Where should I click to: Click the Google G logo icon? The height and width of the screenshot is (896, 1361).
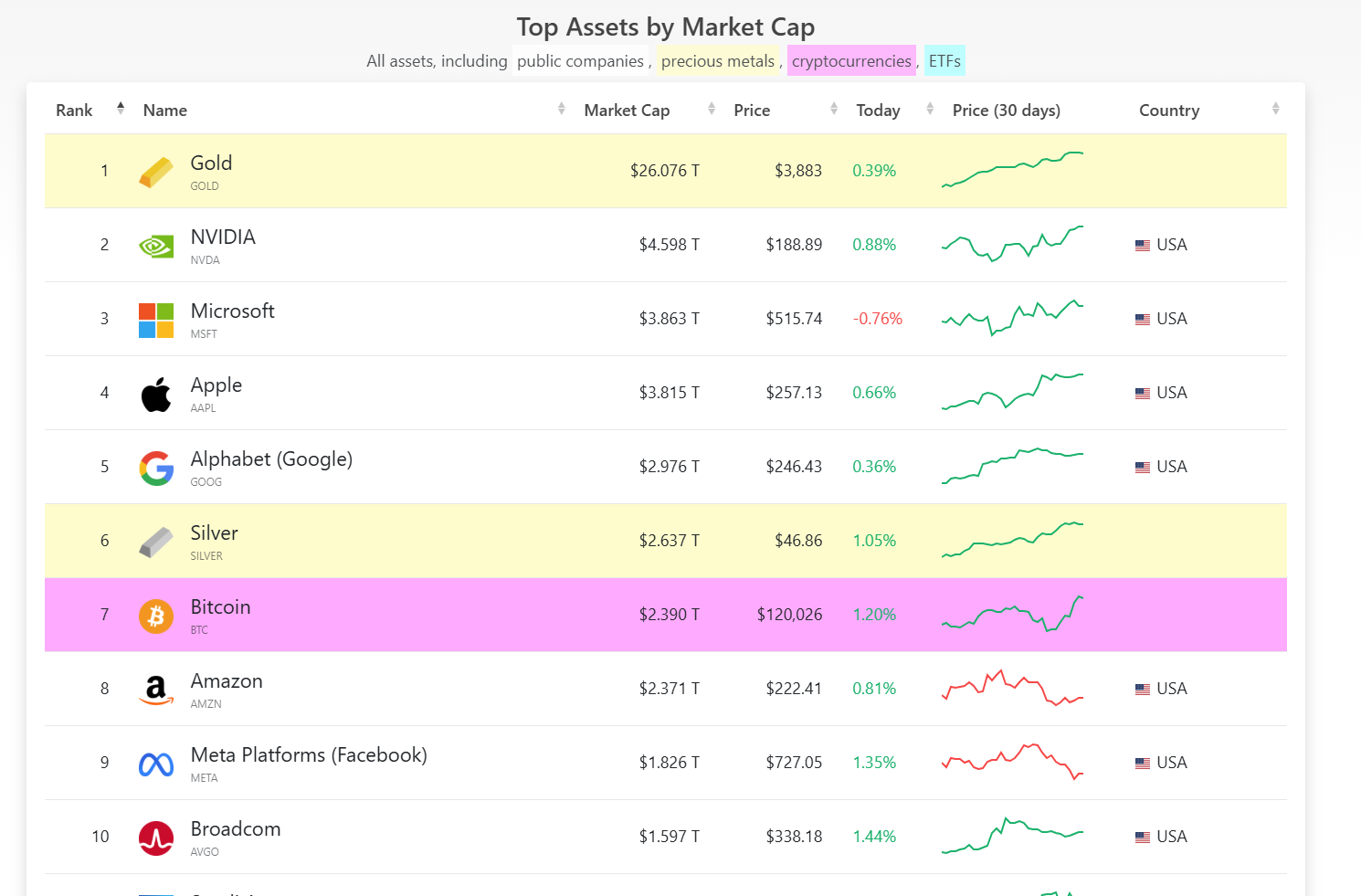coord(156,469)
